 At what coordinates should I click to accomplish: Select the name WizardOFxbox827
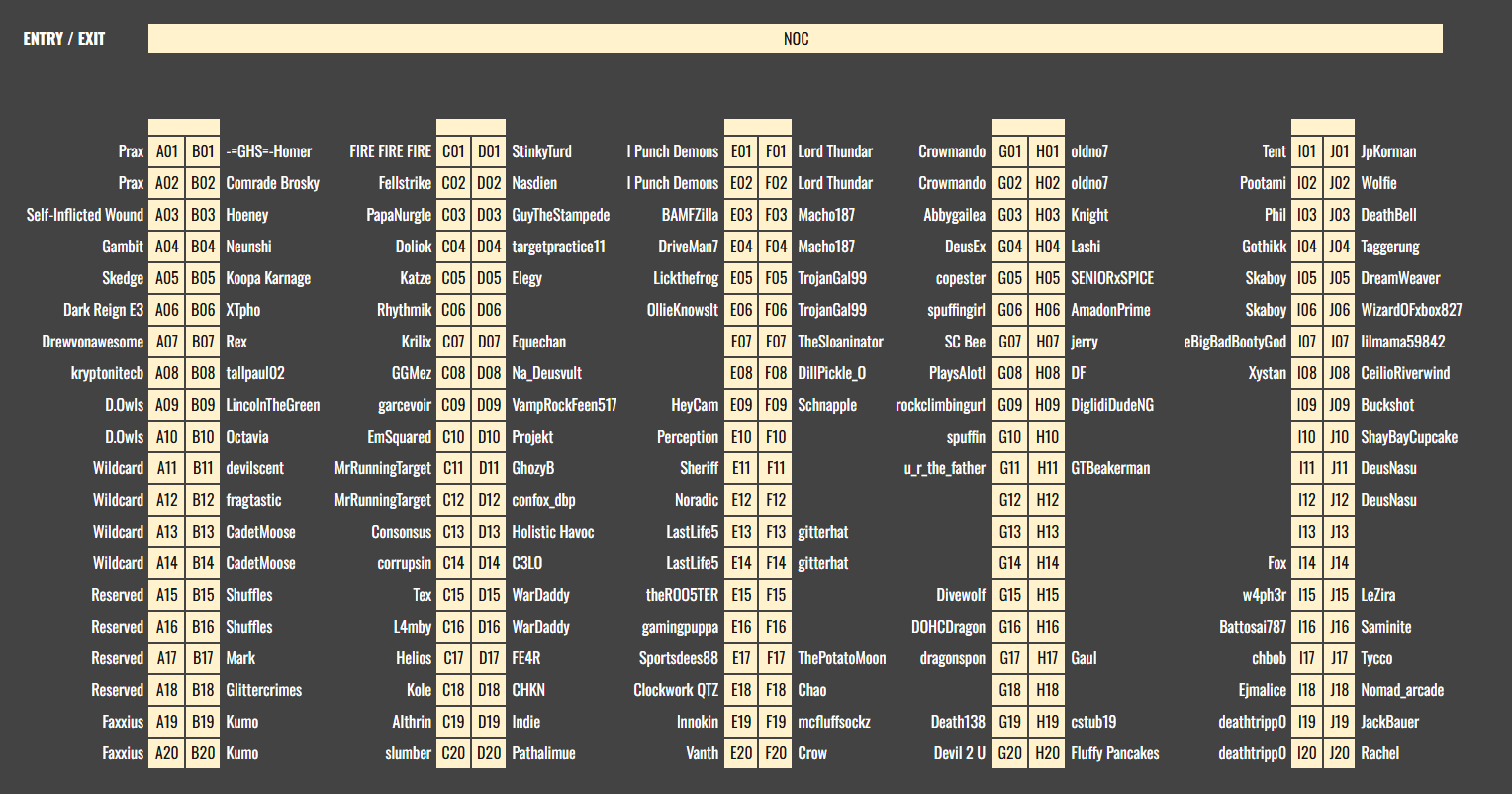(x=1411, y=310)
